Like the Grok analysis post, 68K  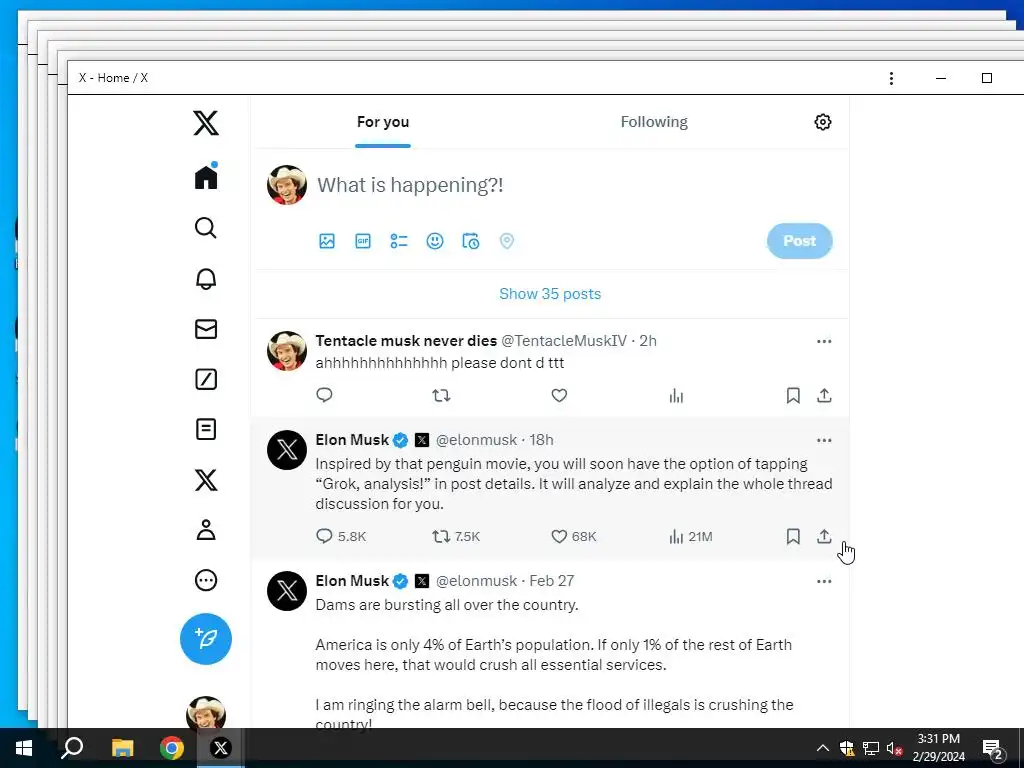click(573, 536)
